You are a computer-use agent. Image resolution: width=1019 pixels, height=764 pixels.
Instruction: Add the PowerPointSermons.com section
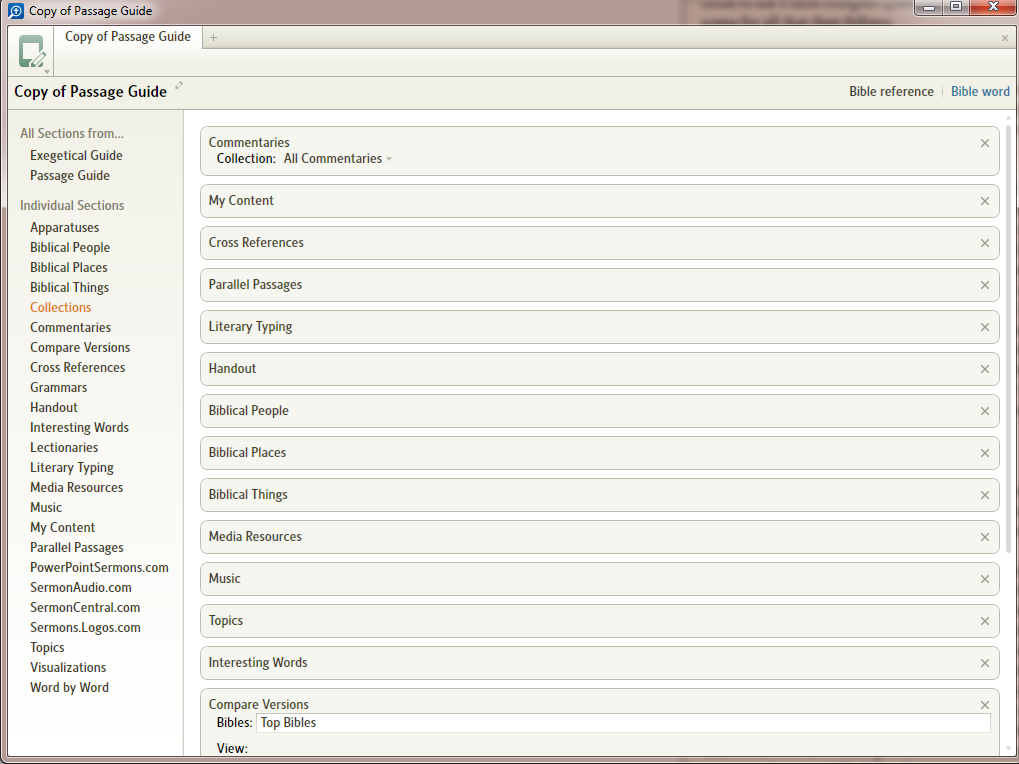[99, 567]
